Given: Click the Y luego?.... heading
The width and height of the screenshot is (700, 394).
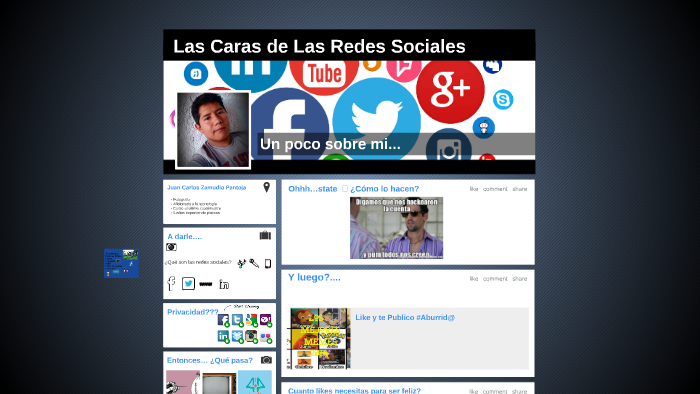Looking at the screenshot, I should tap(314, 277).
